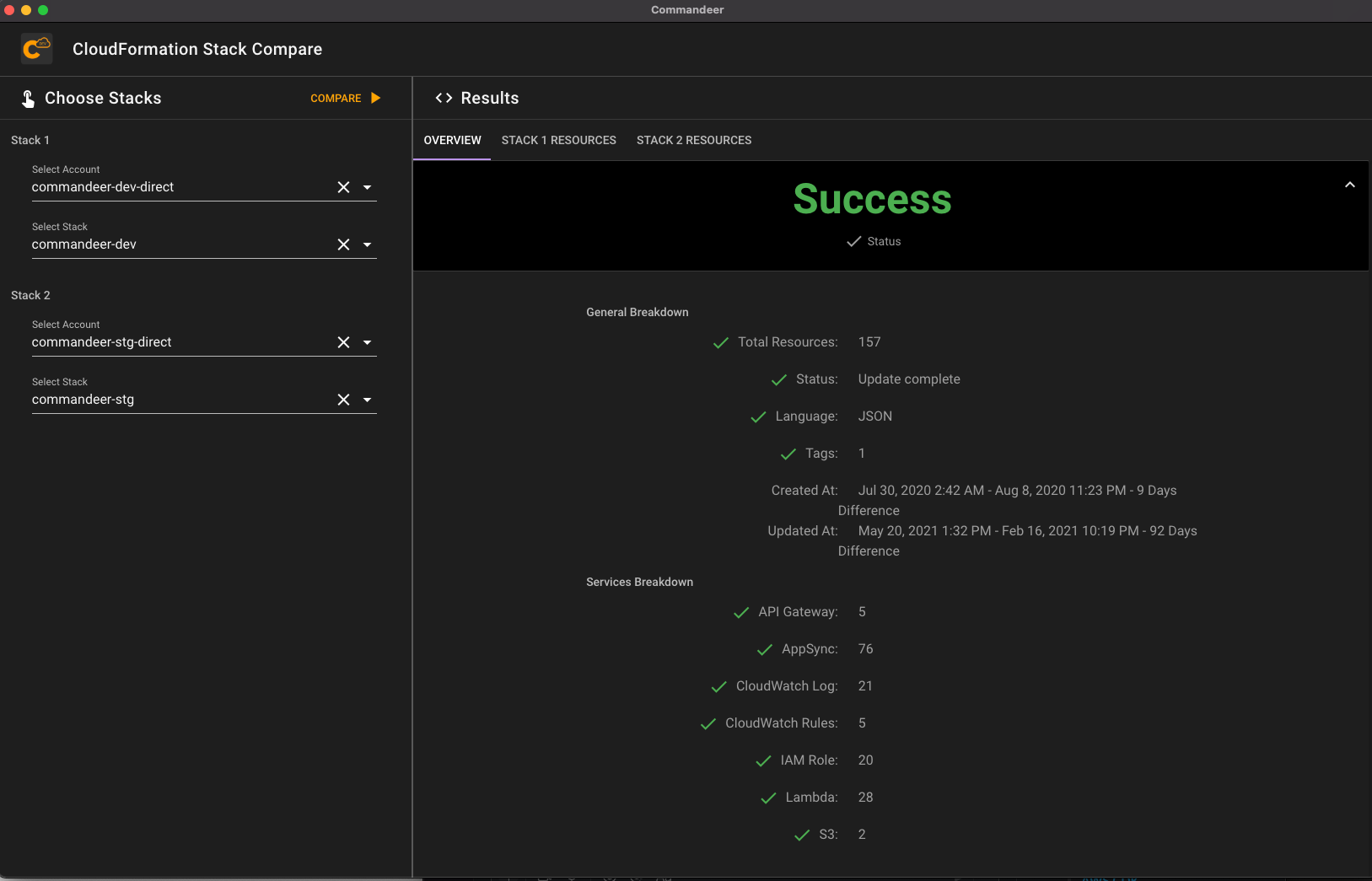The height and width of the screenshot is (881, 1372).
Task: Click the API Gateway count 5
Action: click(862, 612)
